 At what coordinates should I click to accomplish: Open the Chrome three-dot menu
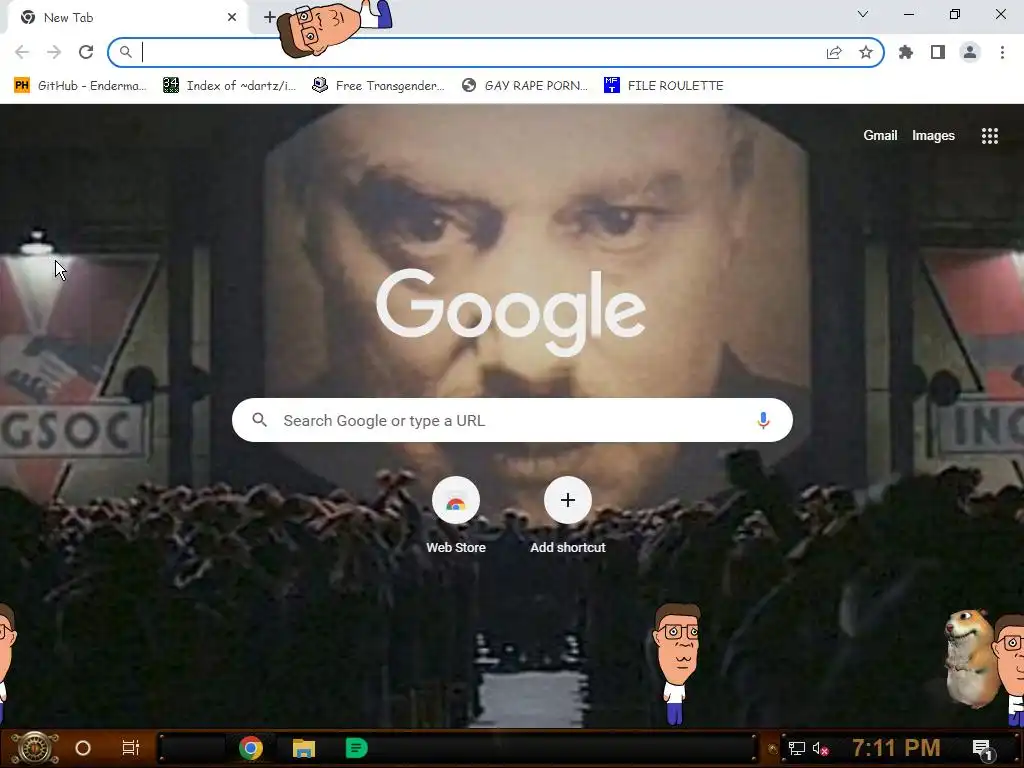[x=1002, y=52]
